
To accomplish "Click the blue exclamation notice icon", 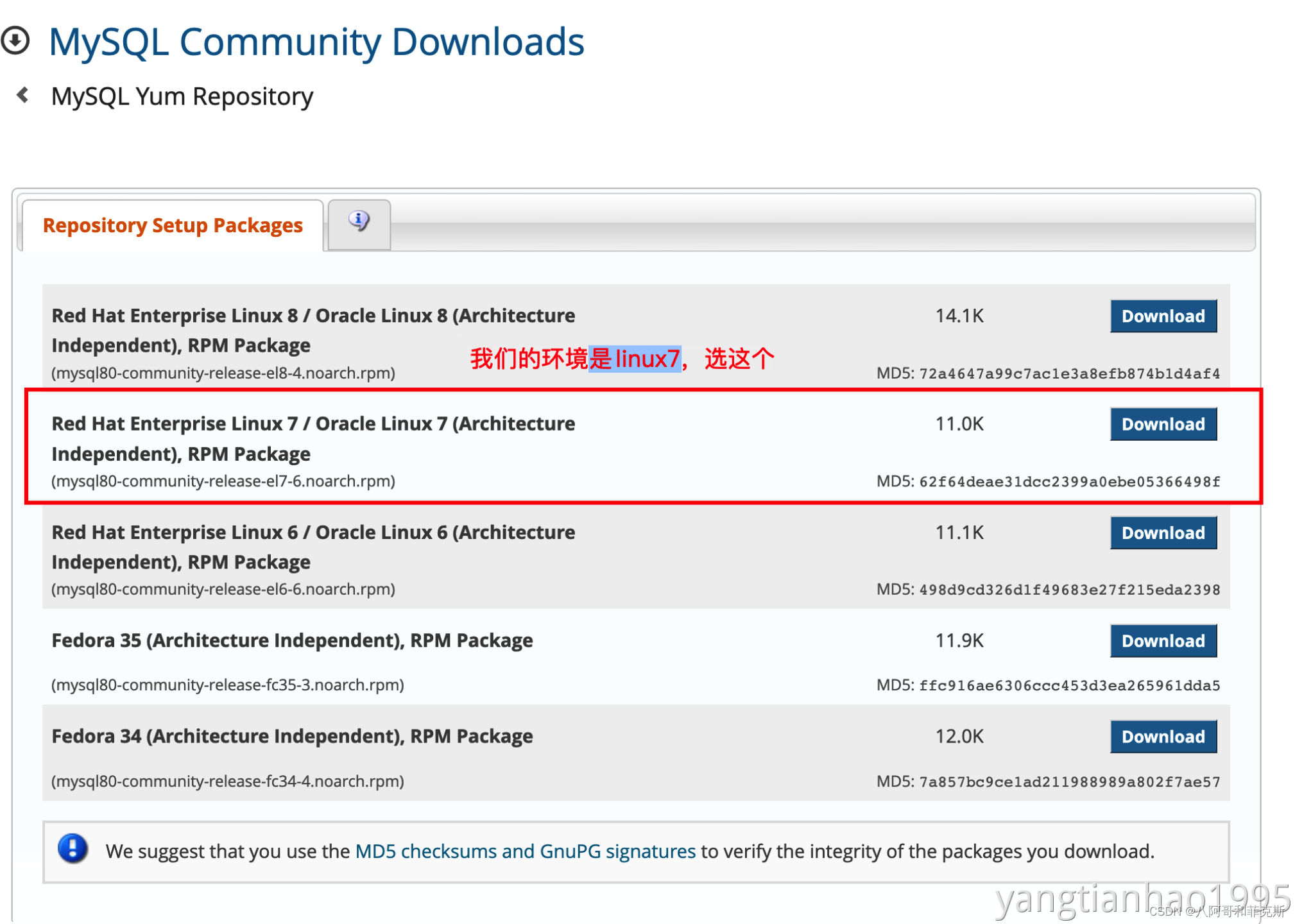I will click(x=73, y=848).
